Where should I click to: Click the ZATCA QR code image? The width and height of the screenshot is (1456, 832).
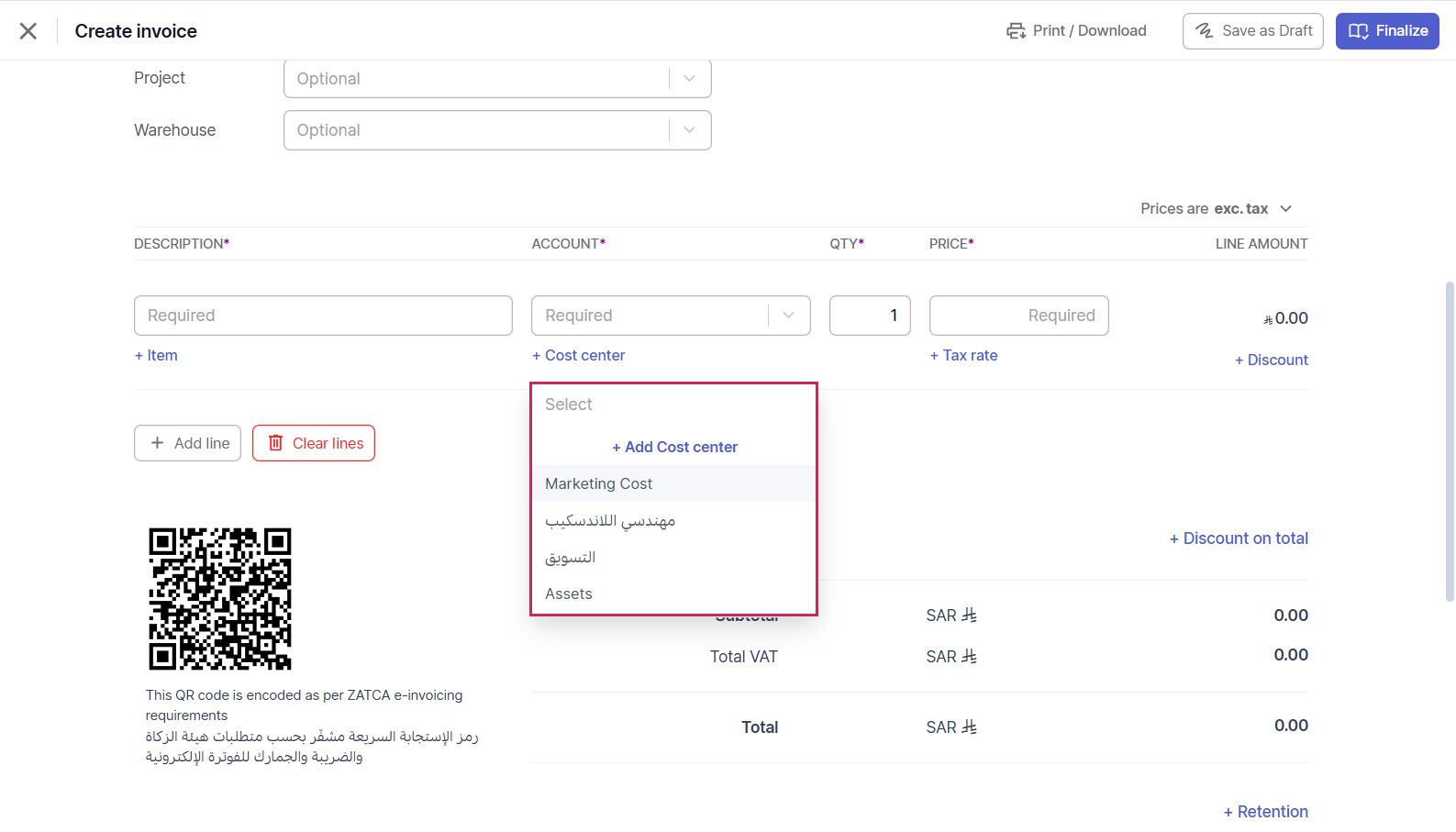[x=220, y=598]
